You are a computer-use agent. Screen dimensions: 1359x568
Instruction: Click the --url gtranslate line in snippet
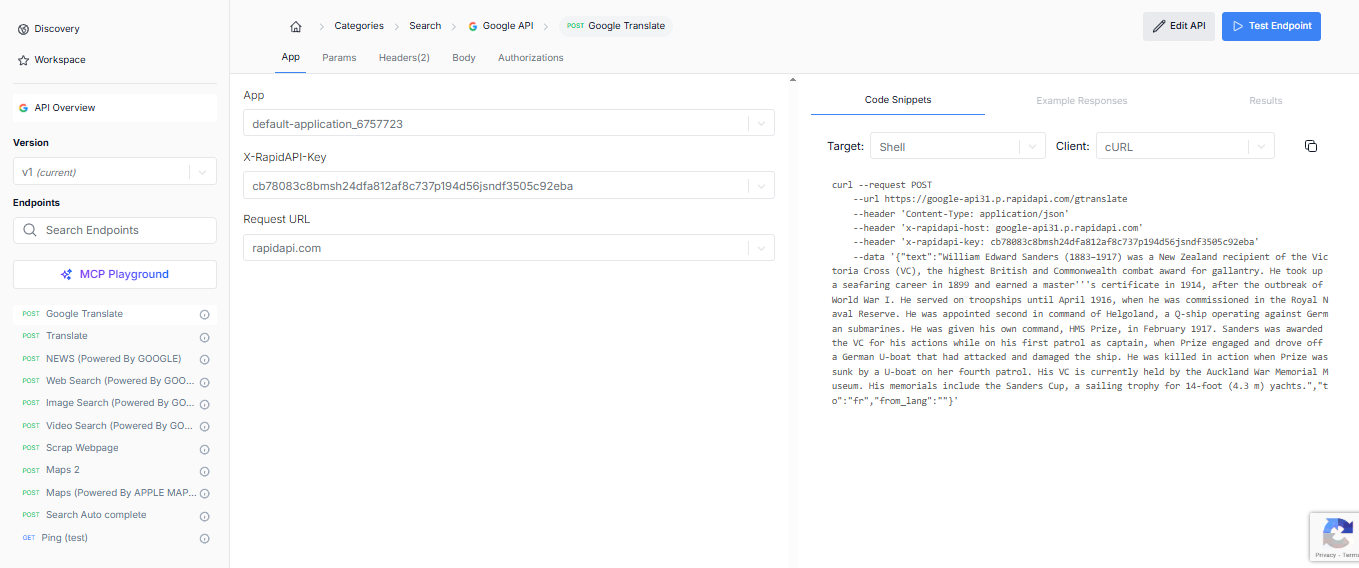click(x=990, y=199)
